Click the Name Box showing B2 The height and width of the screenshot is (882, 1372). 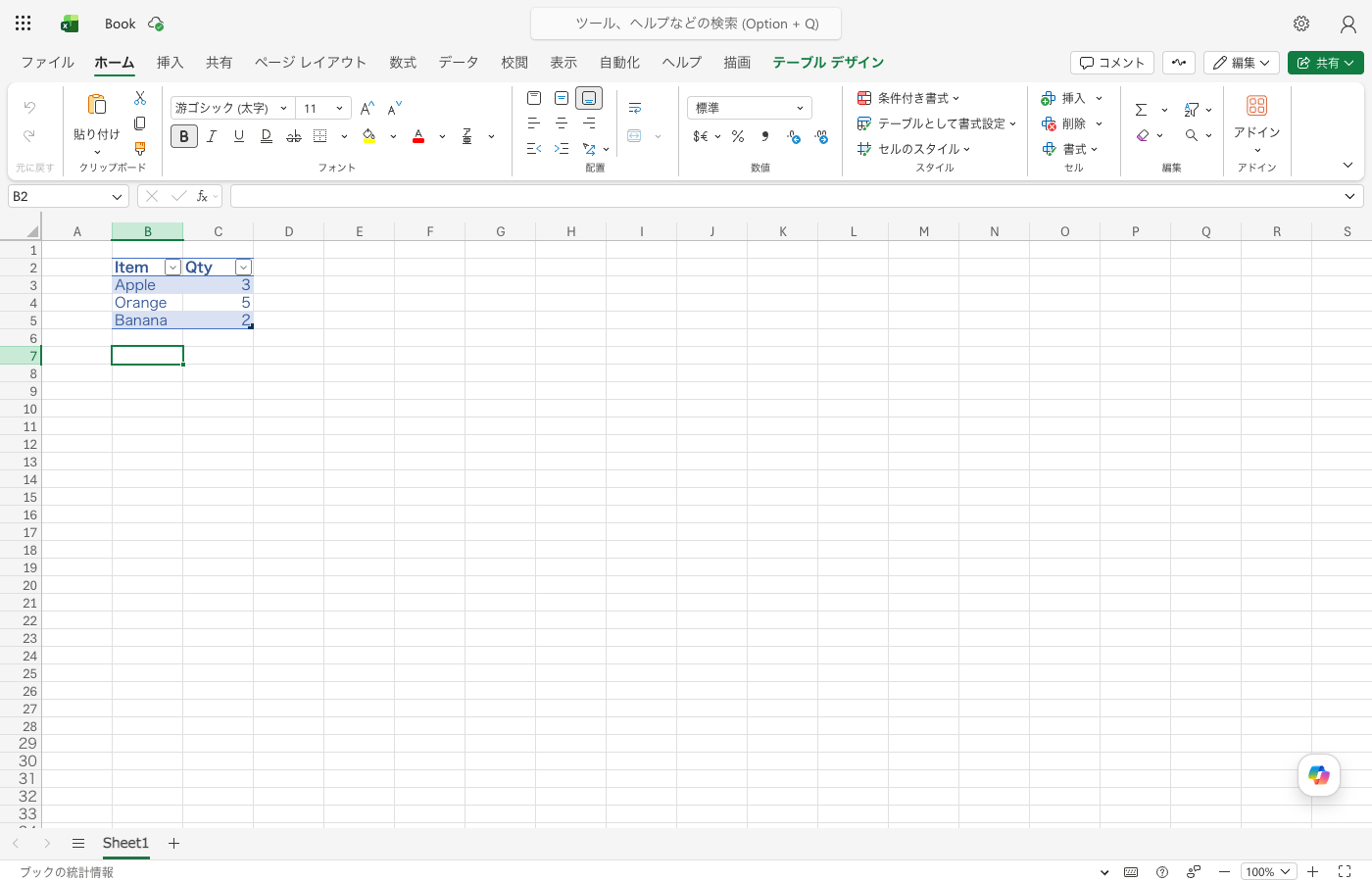tap(69, 196)
